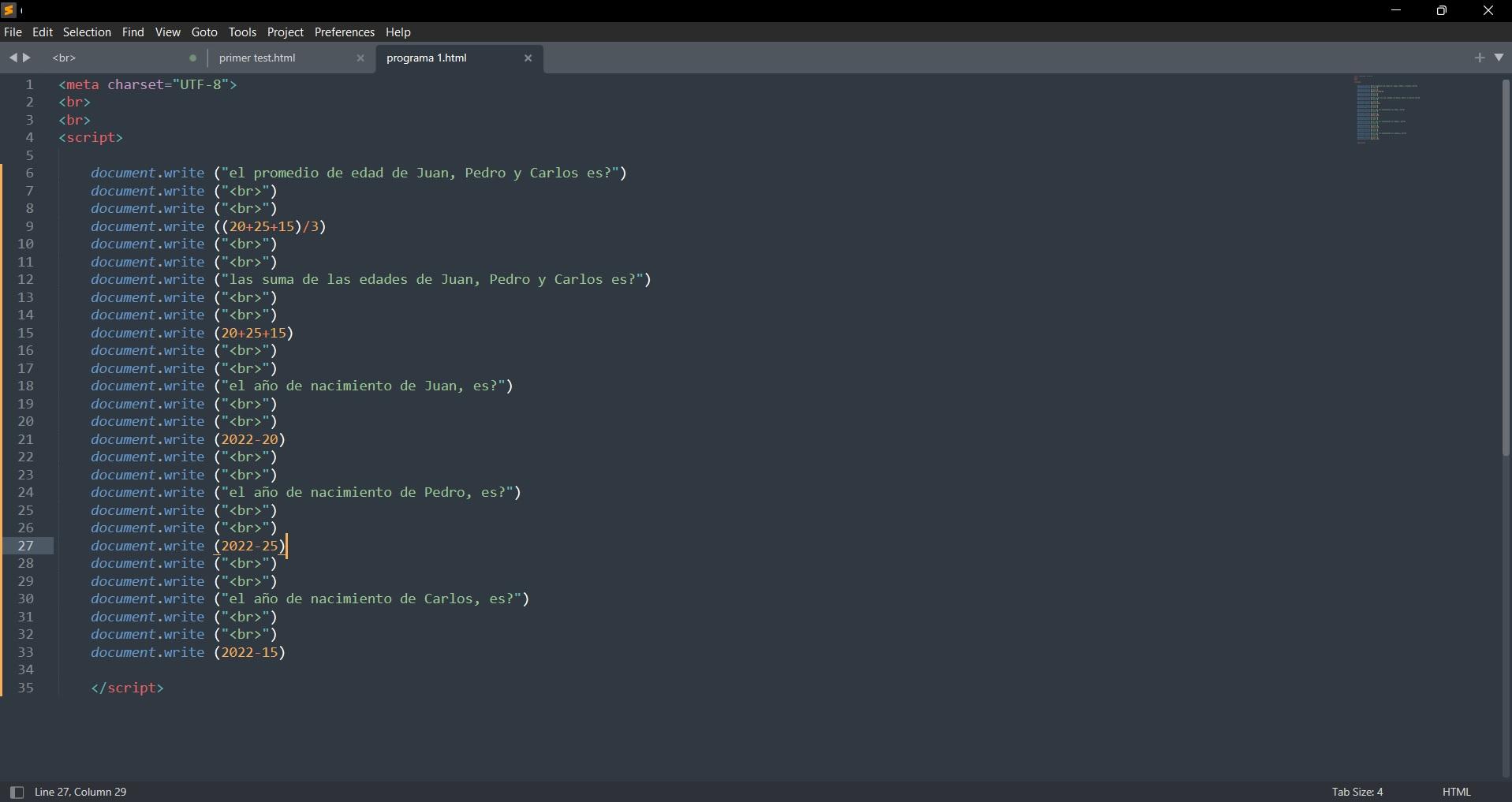Open the tab list dropdown arrow
The width and height of the screenshot is (1512, 802).
1499,58
